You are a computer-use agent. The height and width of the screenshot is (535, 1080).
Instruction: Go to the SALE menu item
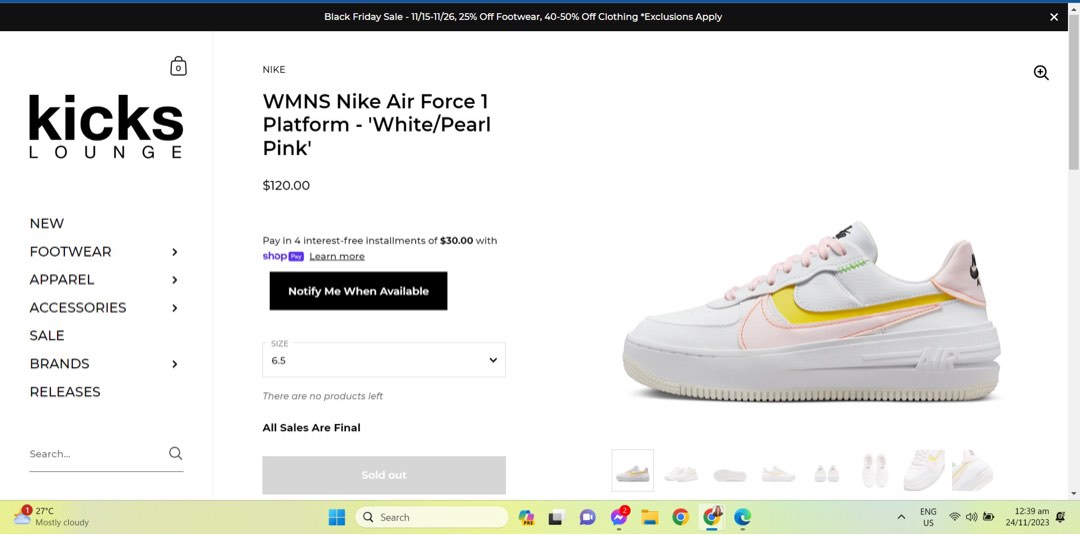(47, 336)
